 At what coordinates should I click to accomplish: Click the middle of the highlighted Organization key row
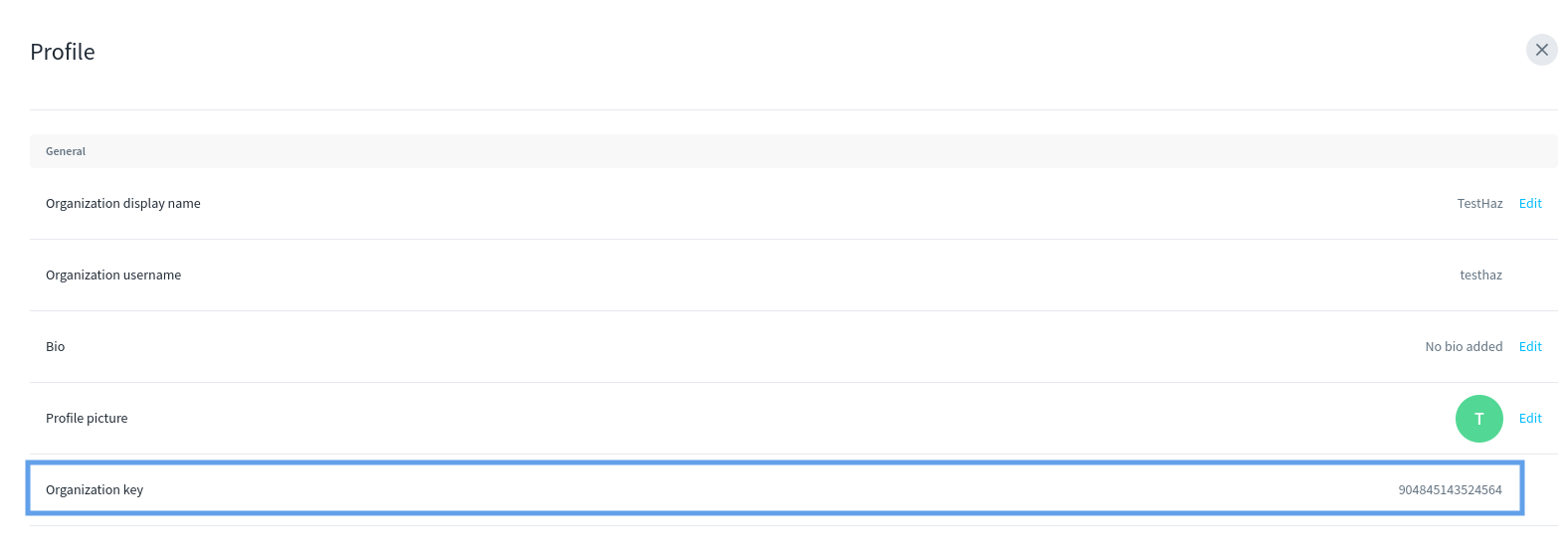click(x=774, y=488)
